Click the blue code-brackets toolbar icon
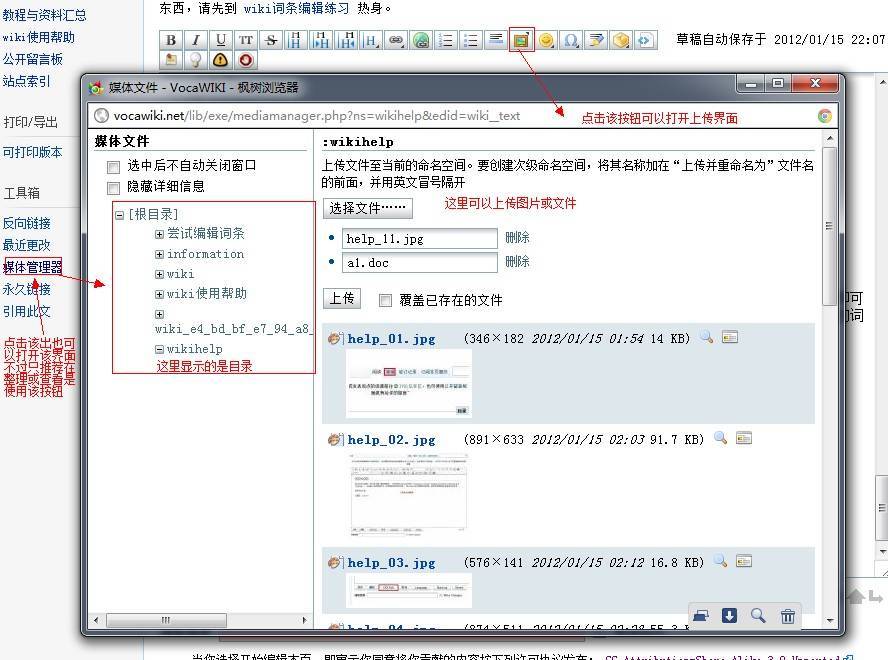 click(x=645, y=40)
